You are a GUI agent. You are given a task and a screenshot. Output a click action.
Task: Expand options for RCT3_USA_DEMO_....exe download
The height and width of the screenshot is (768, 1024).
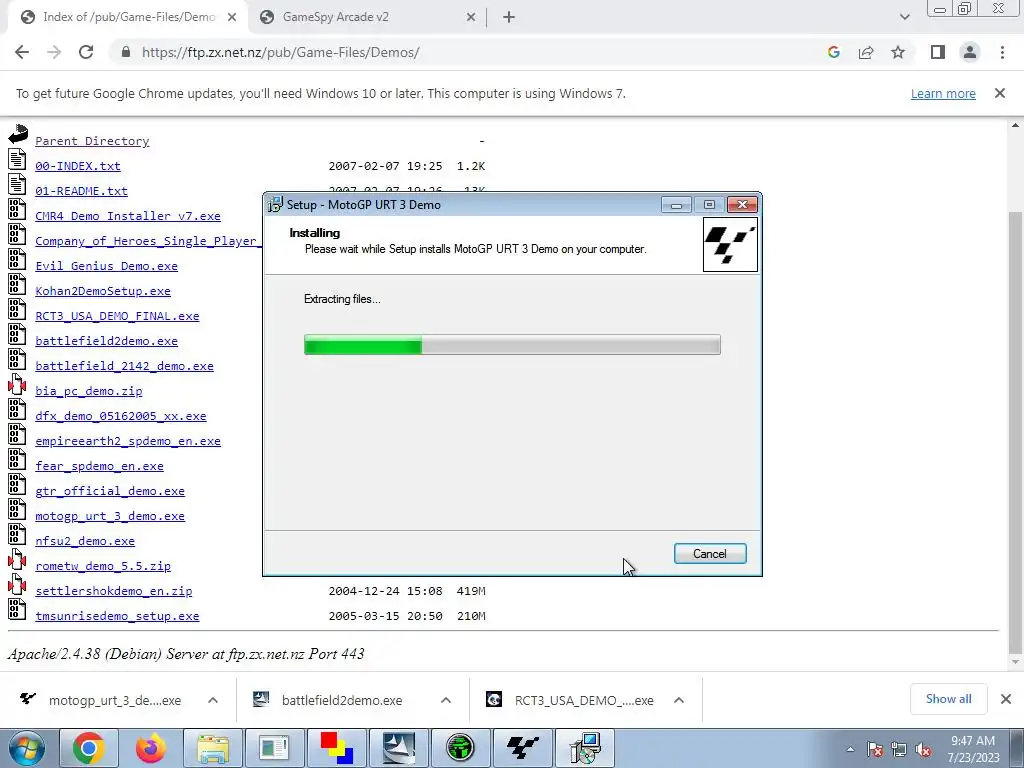tap(679, 700)
